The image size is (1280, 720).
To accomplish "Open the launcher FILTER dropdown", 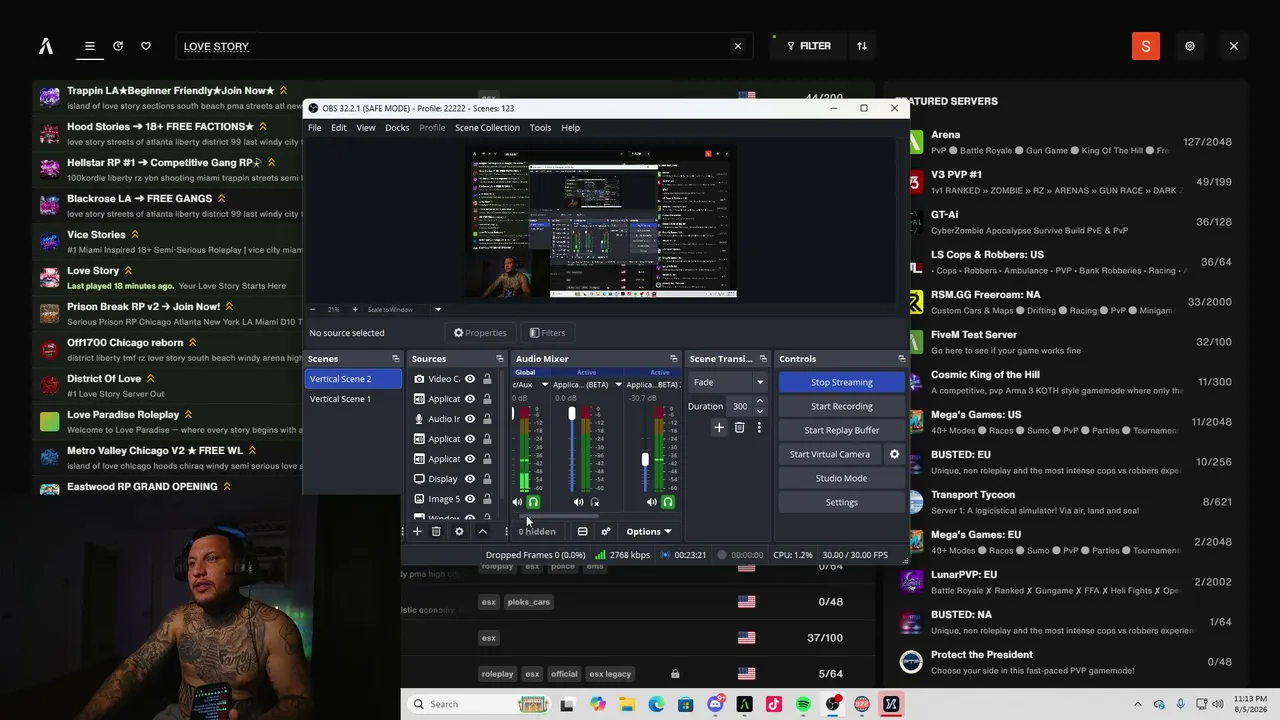I will [x=808, y=46].
